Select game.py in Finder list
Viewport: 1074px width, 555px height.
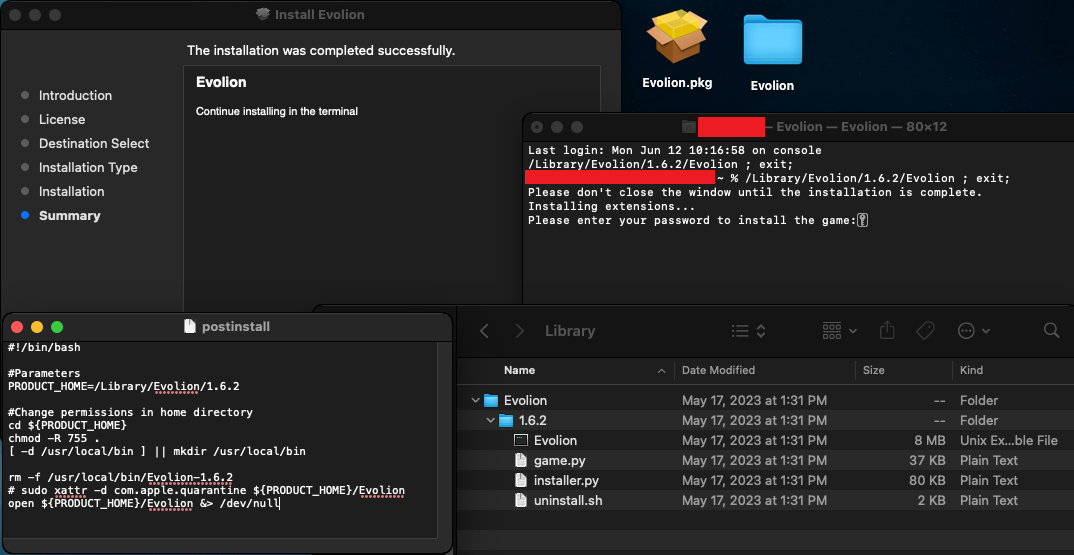pyautogui.click(x=765, y=460)
